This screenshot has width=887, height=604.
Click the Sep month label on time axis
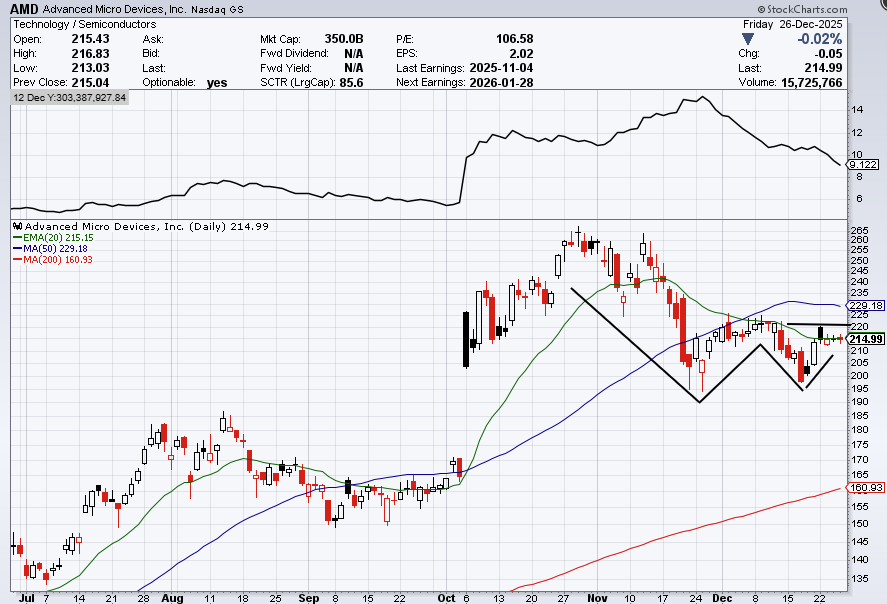tap(309, 598)
